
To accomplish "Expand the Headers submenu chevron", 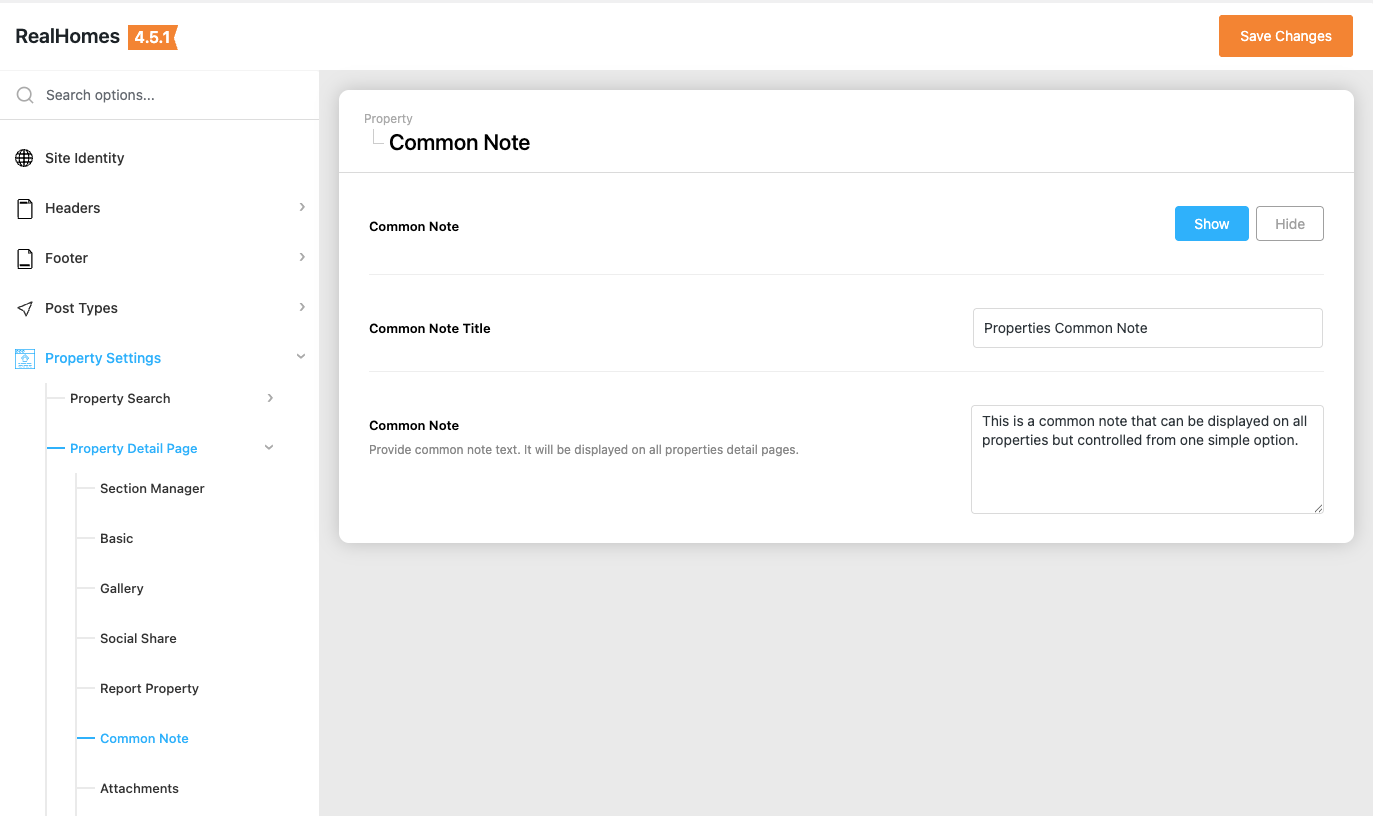I will [302, 207].
